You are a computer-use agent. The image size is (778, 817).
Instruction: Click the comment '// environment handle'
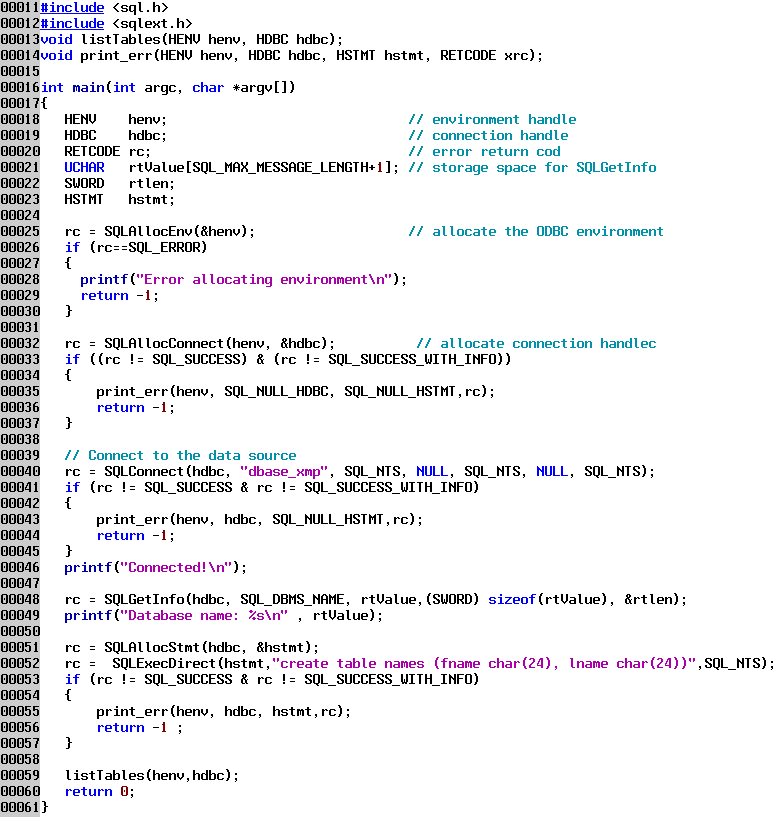[492, 120]
